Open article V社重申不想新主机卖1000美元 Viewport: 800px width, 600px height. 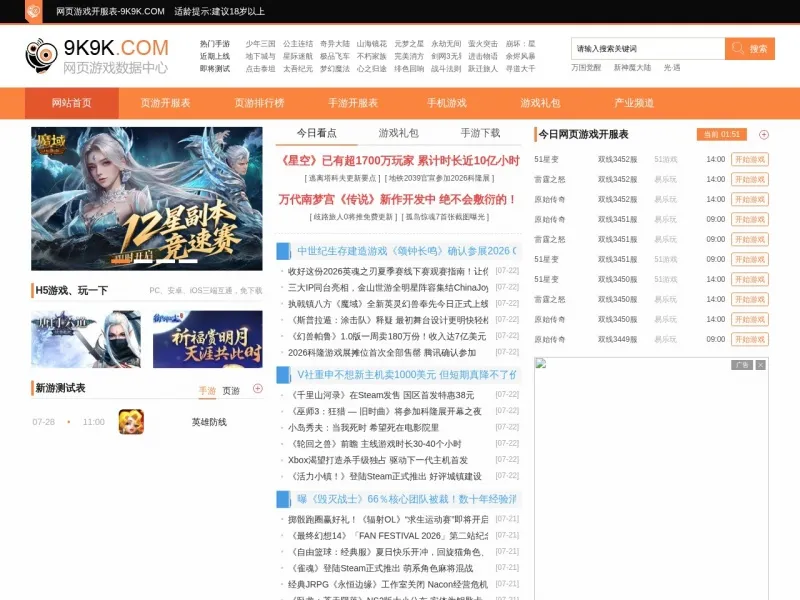coord(407,374)
